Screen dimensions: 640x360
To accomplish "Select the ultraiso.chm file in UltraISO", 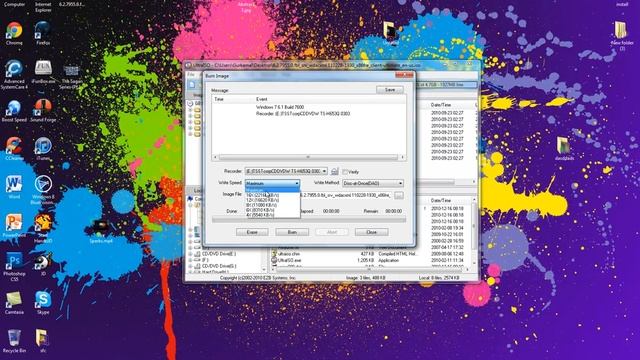I will [x=288, y=254].
